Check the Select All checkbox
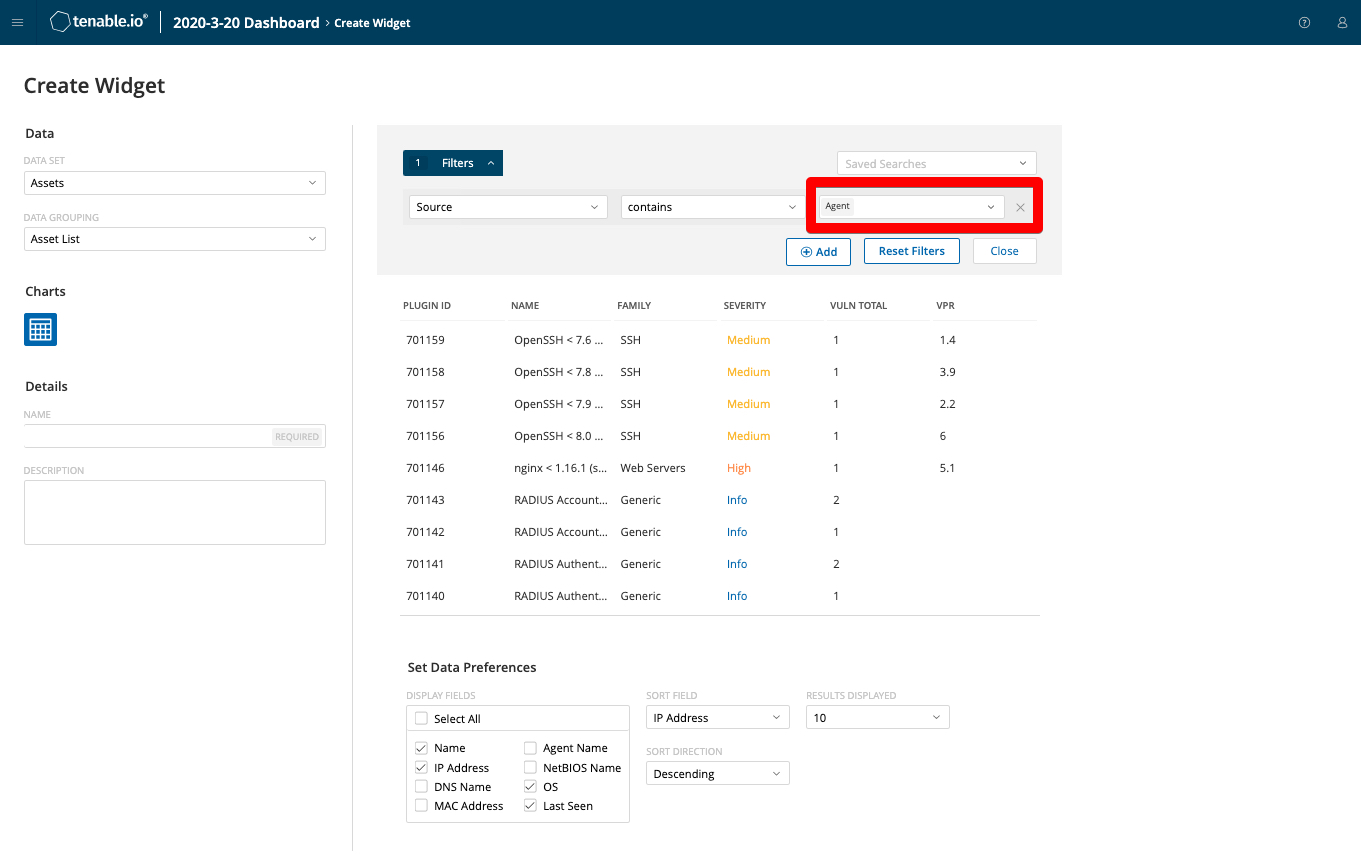Viewport: 1361px width, 858px height. 421,719
